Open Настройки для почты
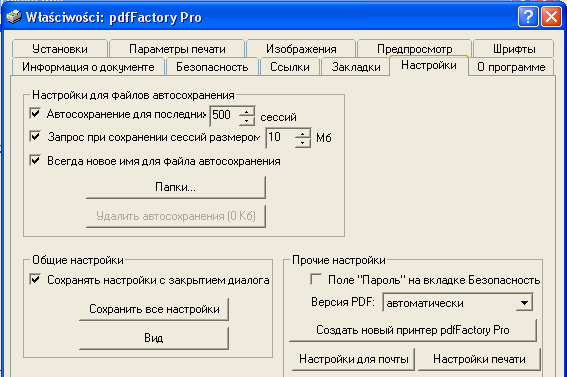The width and height of the screenshot is (567, 377). pyautogui.click(x=353, y=359)
